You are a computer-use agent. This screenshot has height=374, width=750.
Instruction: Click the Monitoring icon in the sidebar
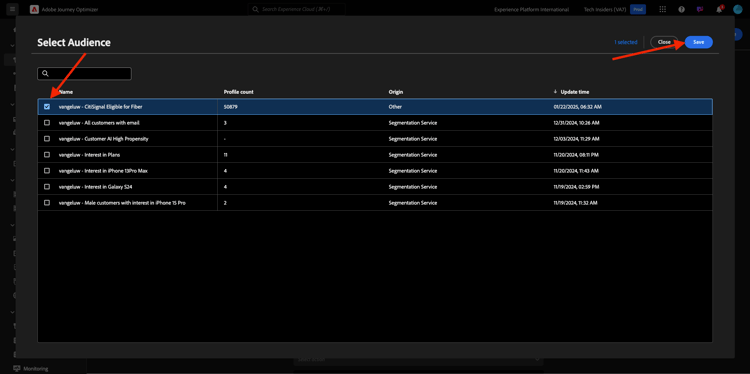(x=17, y=368)
